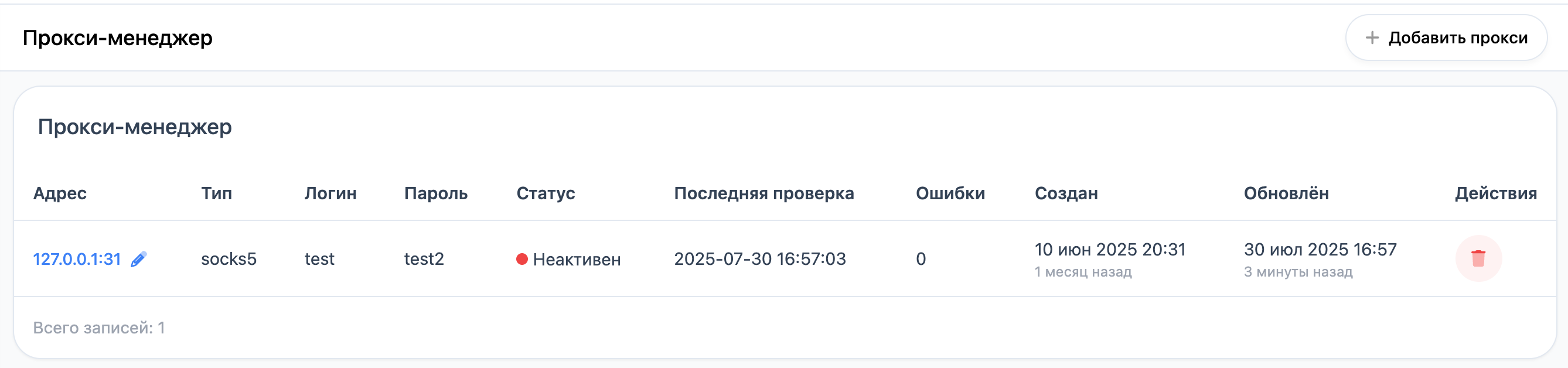Click the Адрес column header
The width and height of the screenshot is (1568, 368).
(60, 193)
